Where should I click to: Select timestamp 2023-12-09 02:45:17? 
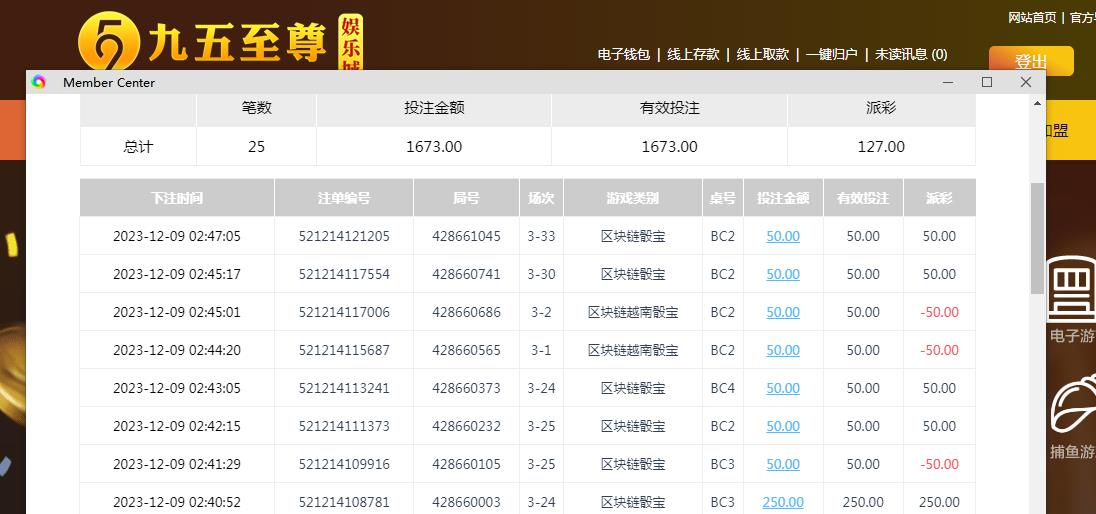click(177, 274)
